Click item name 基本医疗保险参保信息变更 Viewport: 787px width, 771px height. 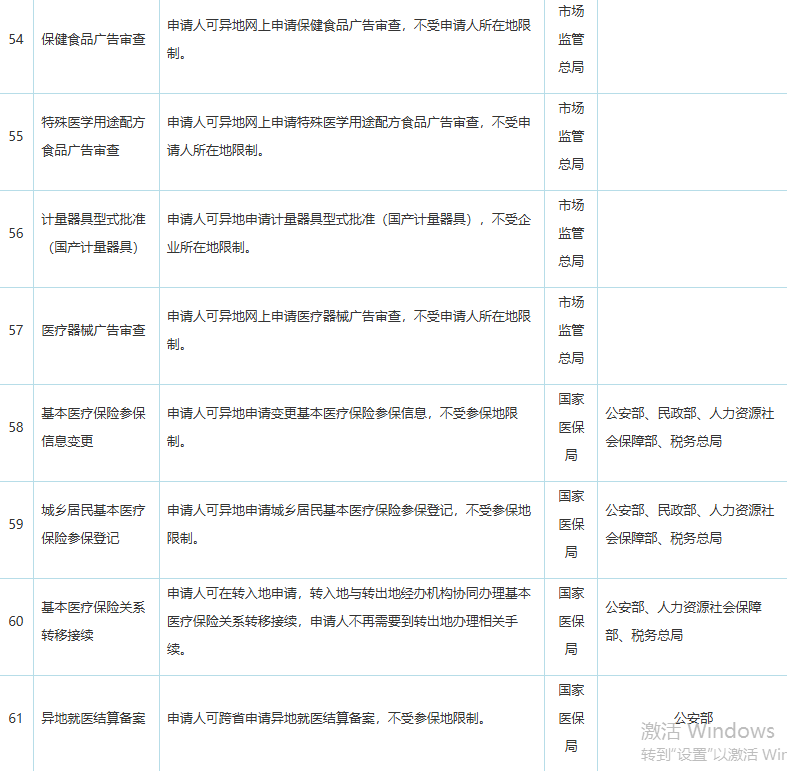pos(93,427)
